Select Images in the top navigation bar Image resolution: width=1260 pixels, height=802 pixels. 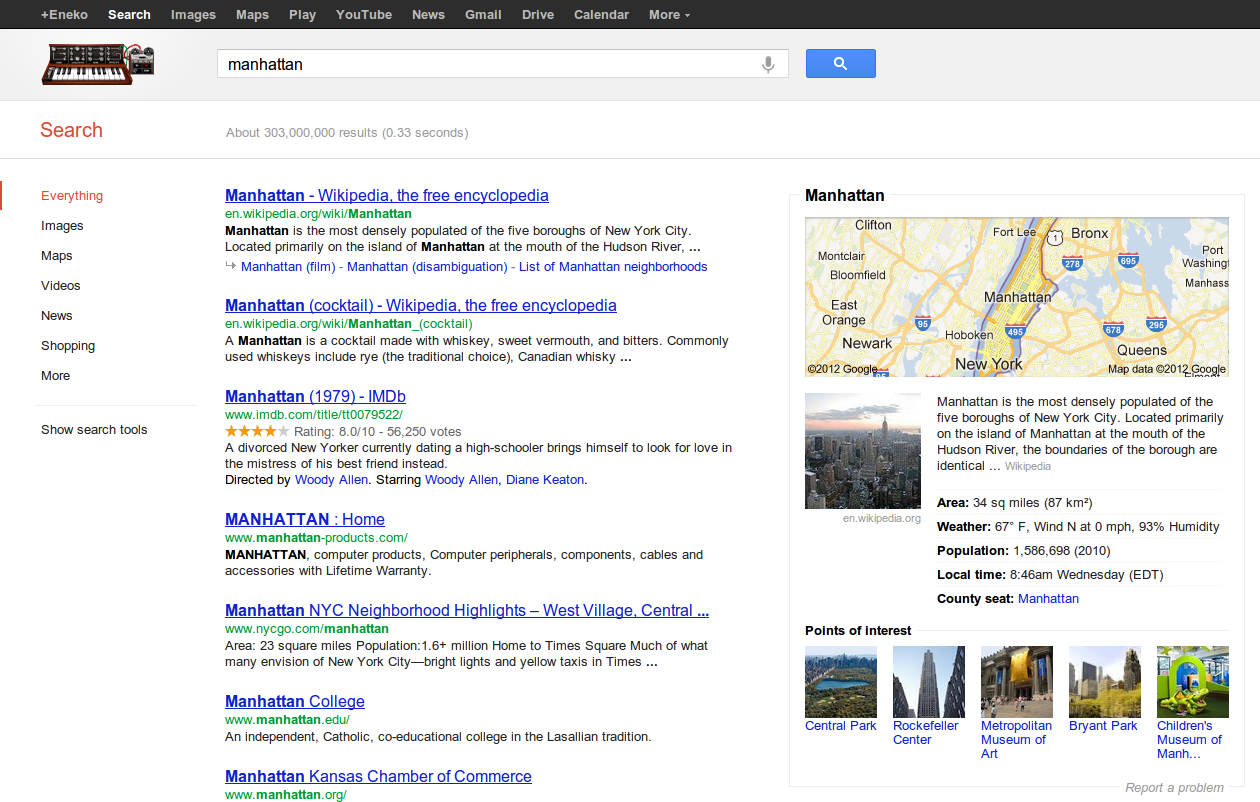tap(193, 14)
